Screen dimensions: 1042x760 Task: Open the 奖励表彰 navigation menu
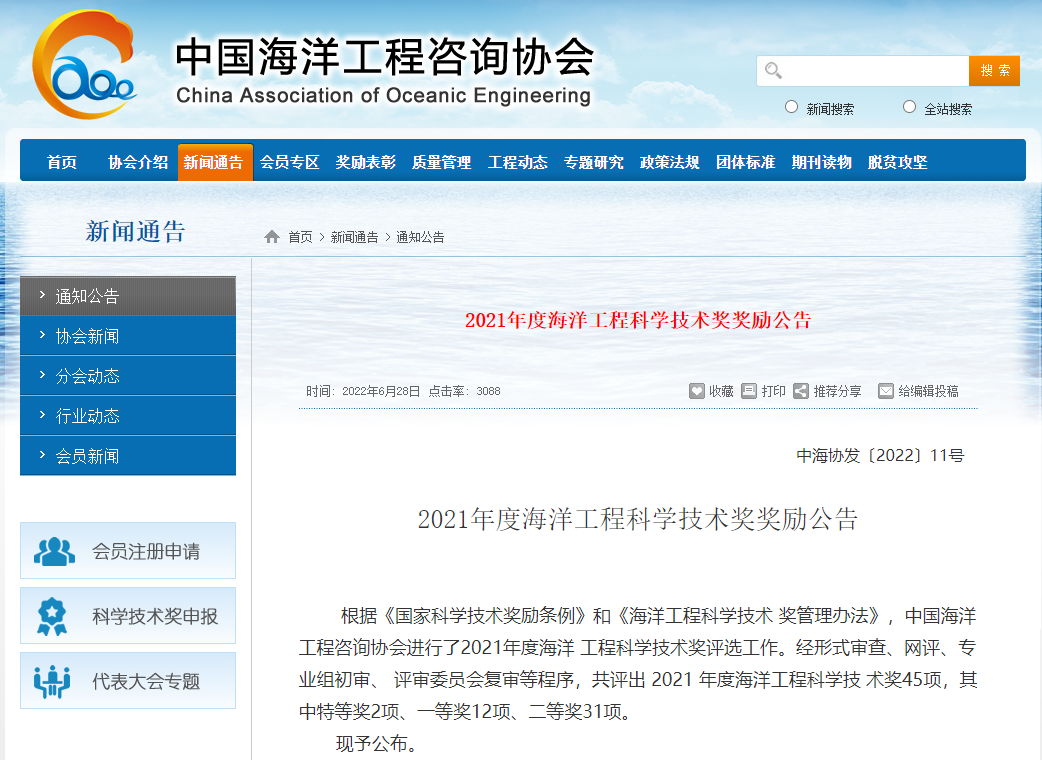coord(365,162)
